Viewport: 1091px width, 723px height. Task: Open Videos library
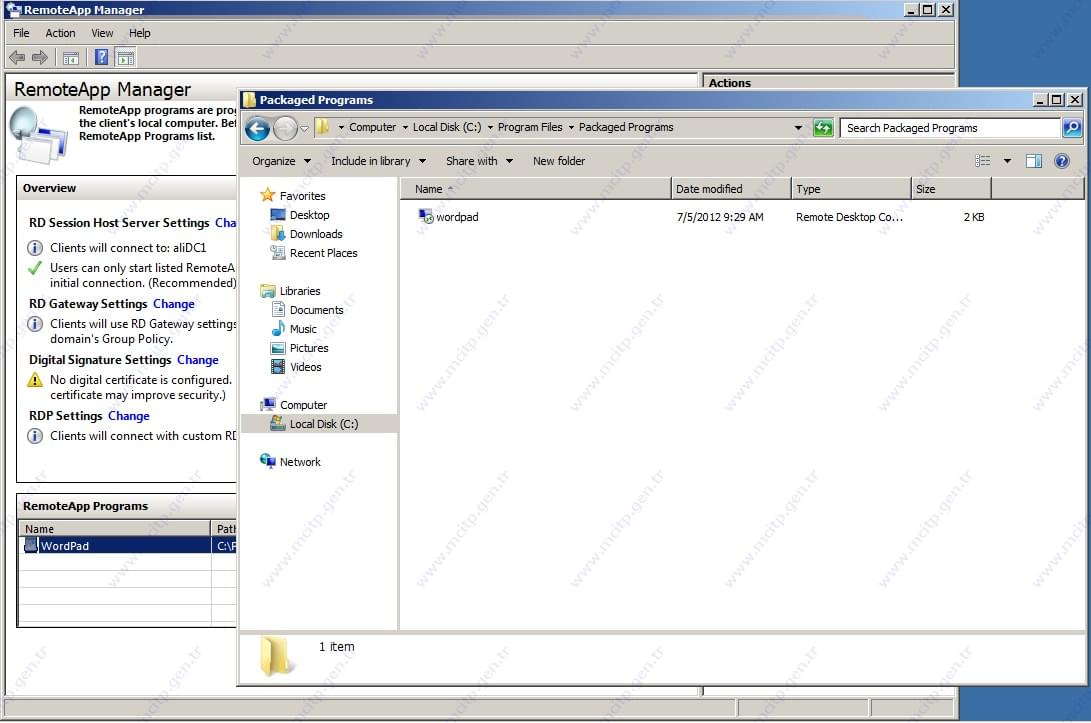pos(305,367)
